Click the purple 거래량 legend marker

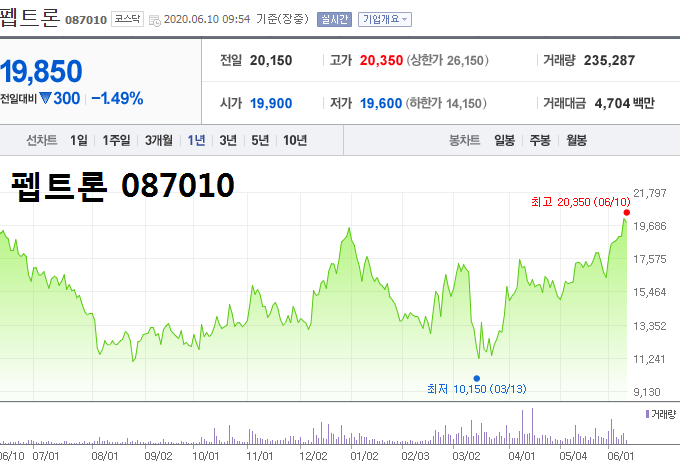coord(647,414)
